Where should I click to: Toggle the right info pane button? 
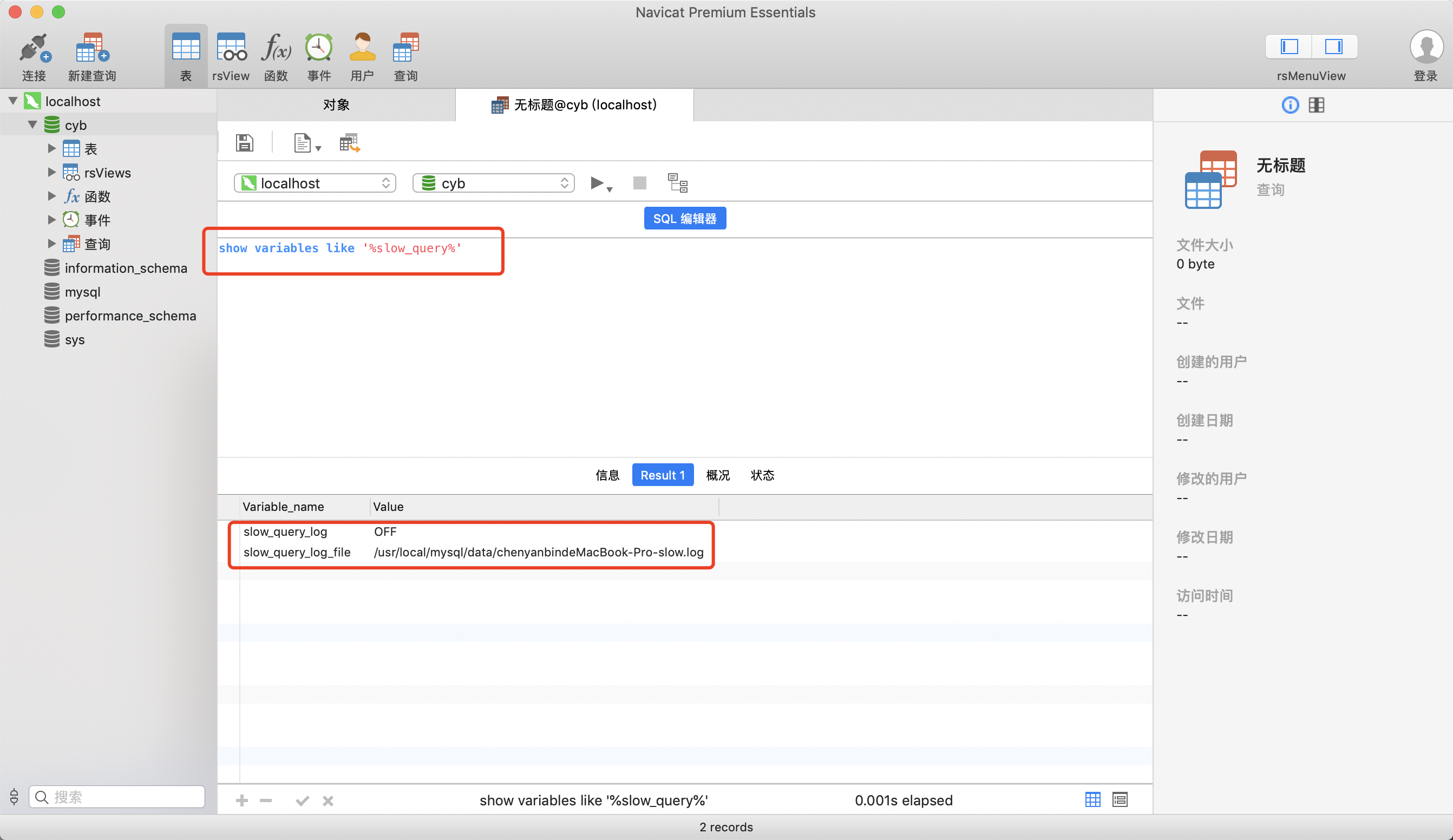[x=1334, y=47]
